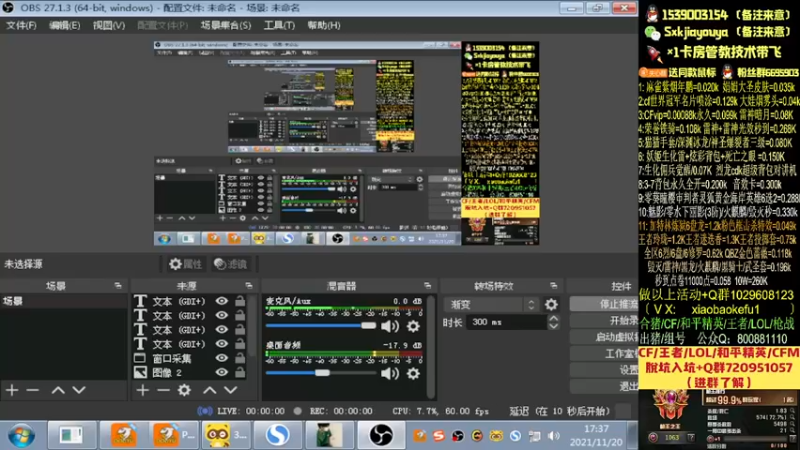
Task: Pop out the 转场特效 dock panel
Action: pyautogui.click(x=554, y=286)
